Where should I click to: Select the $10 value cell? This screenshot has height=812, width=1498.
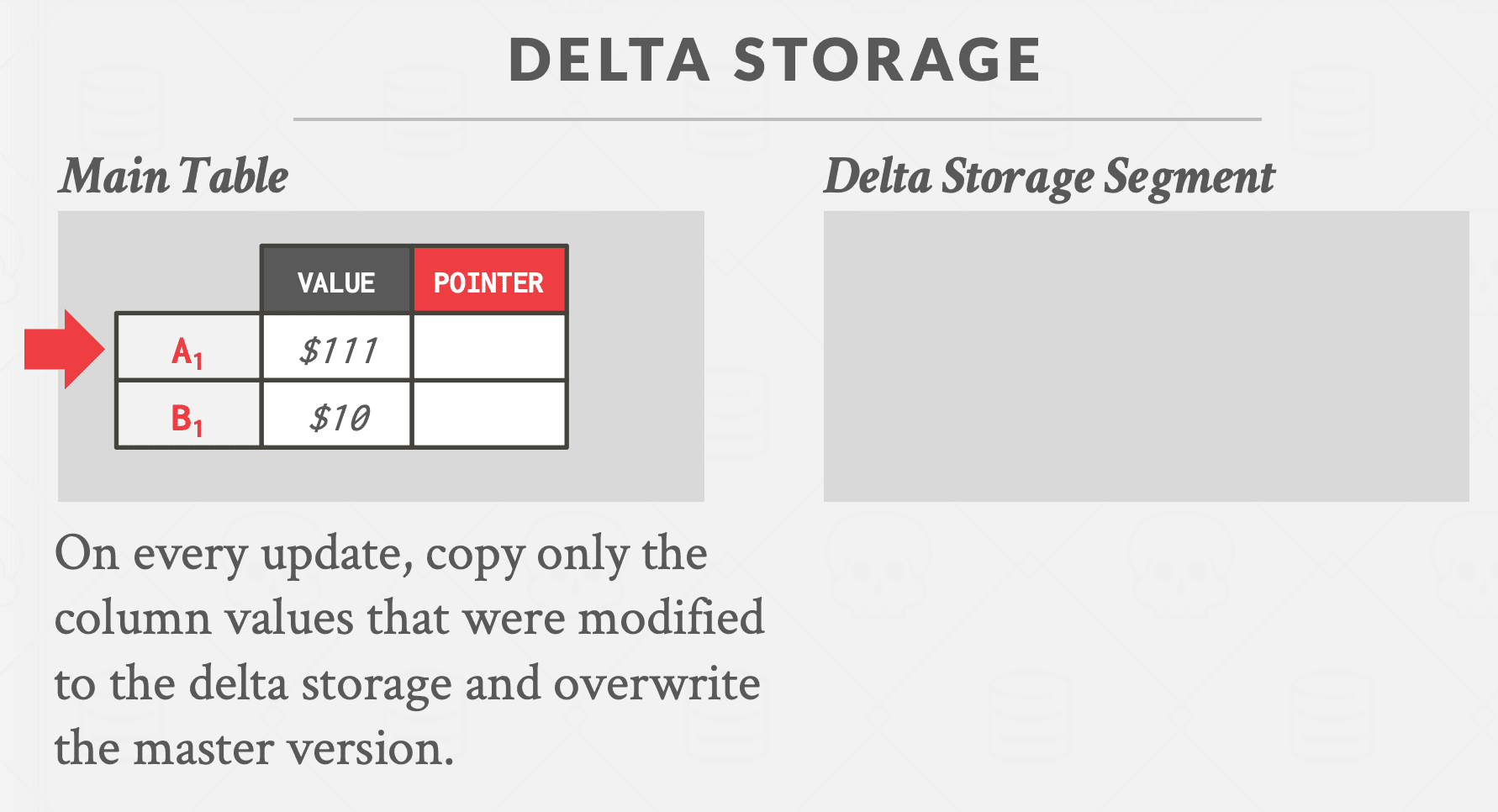[x=337, y=417]
